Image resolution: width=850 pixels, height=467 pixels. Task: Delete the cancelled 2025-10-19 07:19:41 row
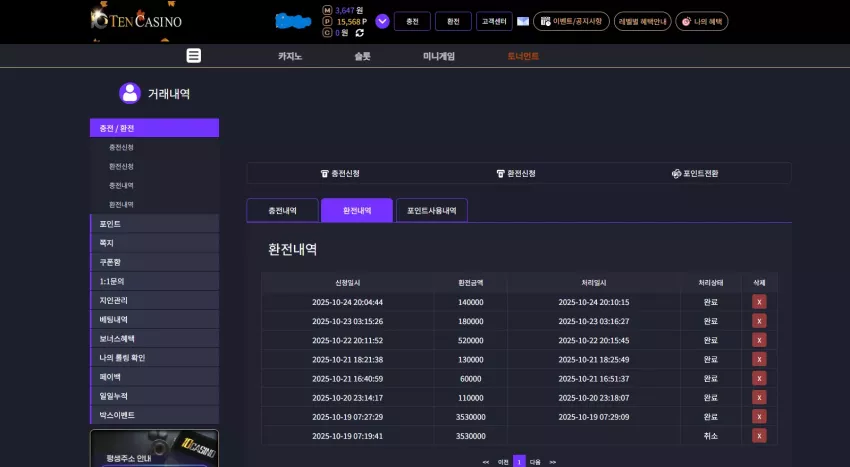tap(759, 436)
